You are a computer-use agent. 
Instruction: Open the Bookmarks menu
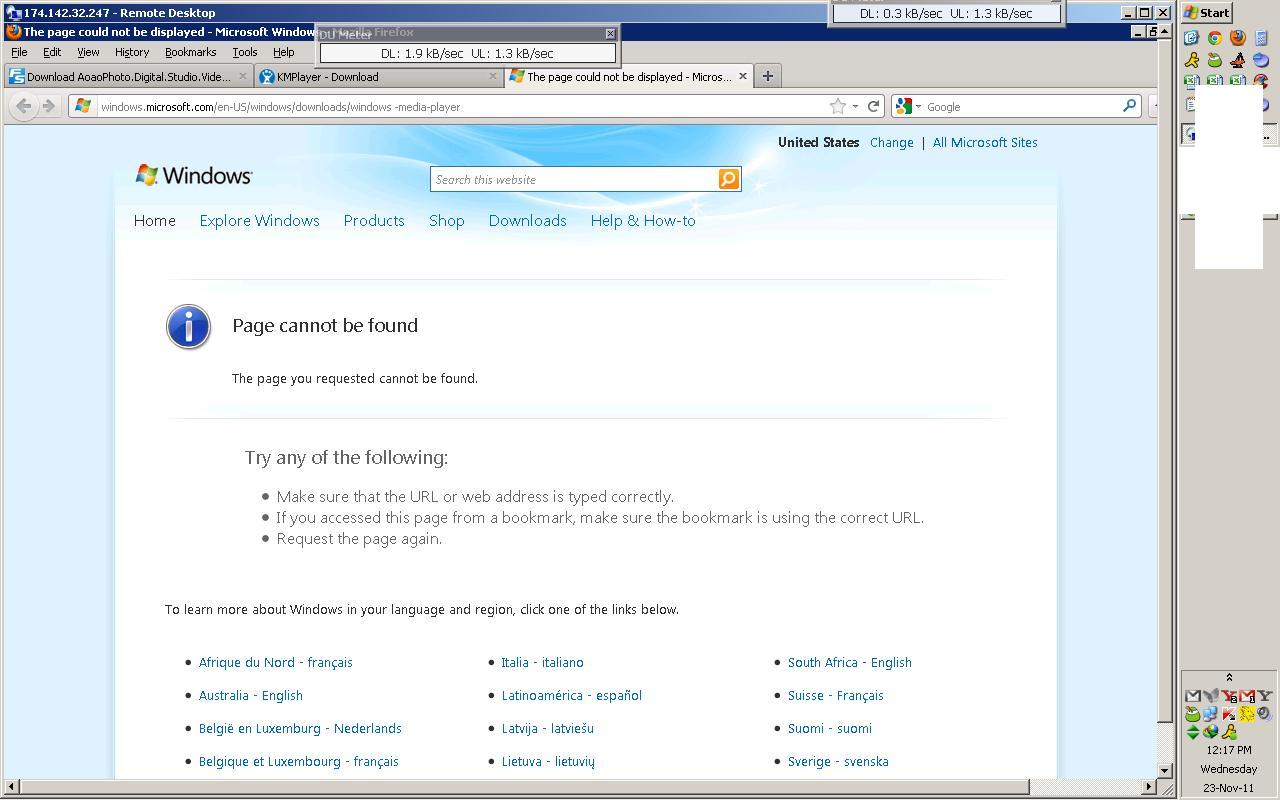pos(190,52)
